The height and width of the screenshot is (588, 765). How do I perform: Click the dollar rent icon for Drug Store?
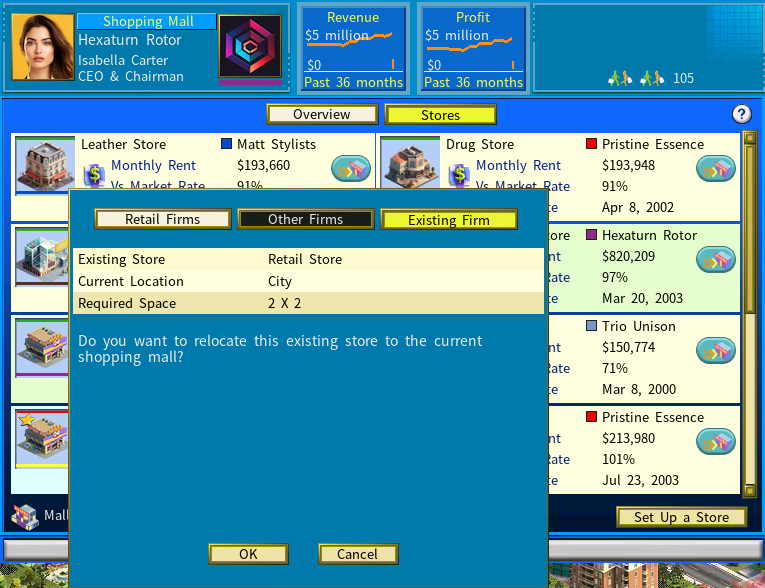459,176
